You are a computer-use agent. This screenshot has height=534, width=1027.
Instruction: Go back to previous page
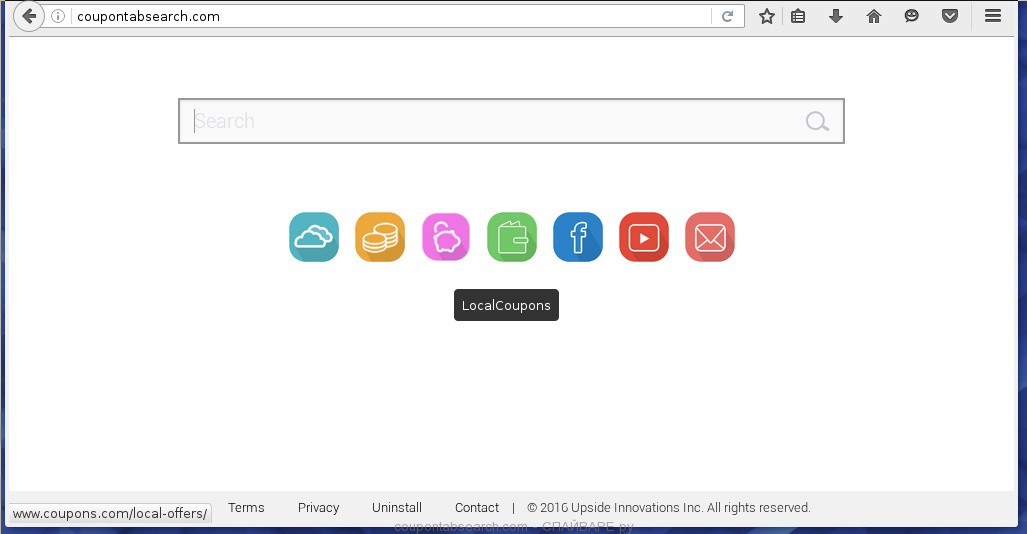coord(29,16)
